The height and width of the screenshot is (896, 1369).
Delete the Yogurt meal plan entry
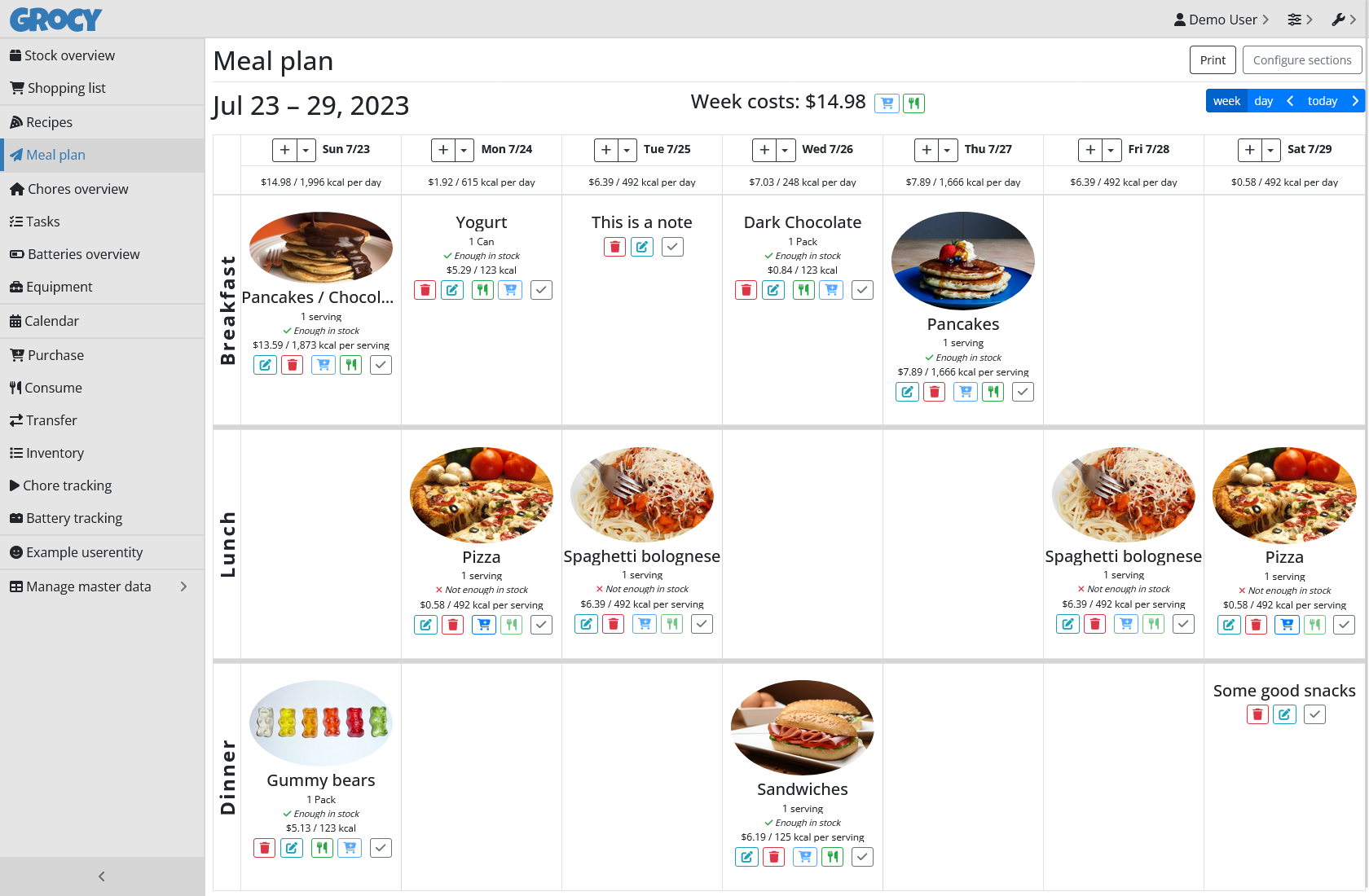pyautogui.click(x=425, y=290)
